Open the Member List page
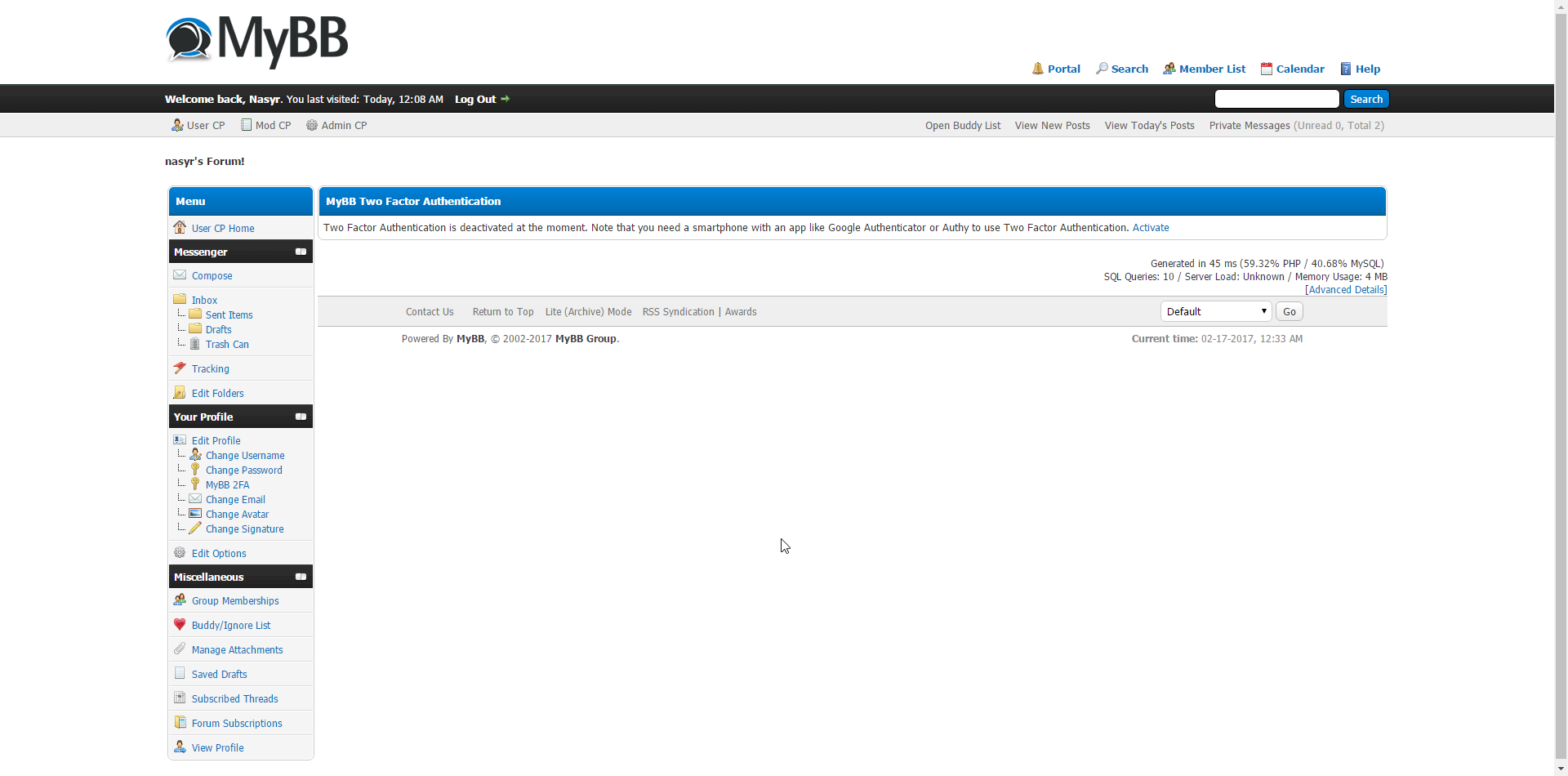The image size is (1568, 776). (1212, 69)
